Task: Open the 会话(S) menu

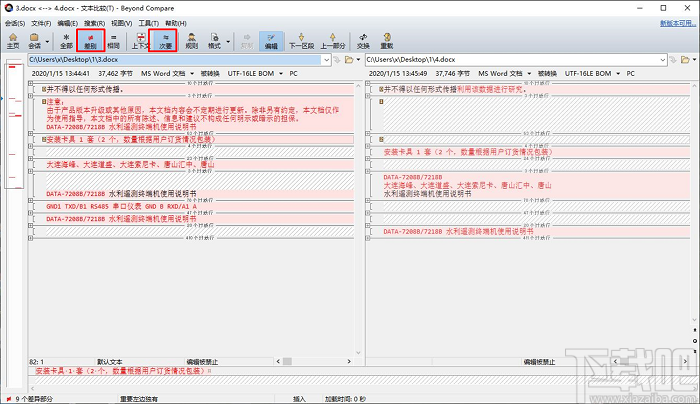Action: coord(15,23)
